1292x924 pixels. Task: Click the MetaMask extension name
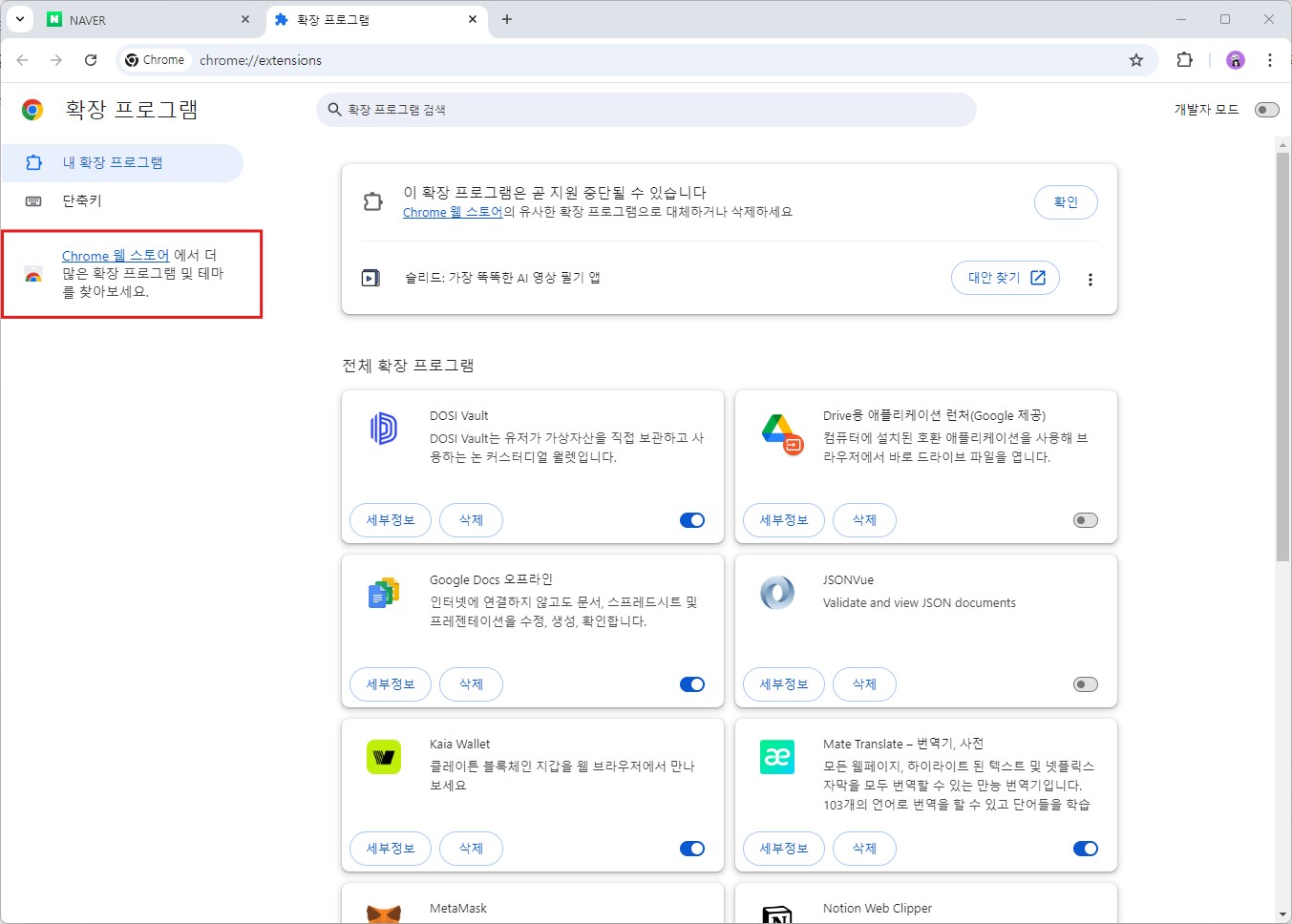coord(458,909)
